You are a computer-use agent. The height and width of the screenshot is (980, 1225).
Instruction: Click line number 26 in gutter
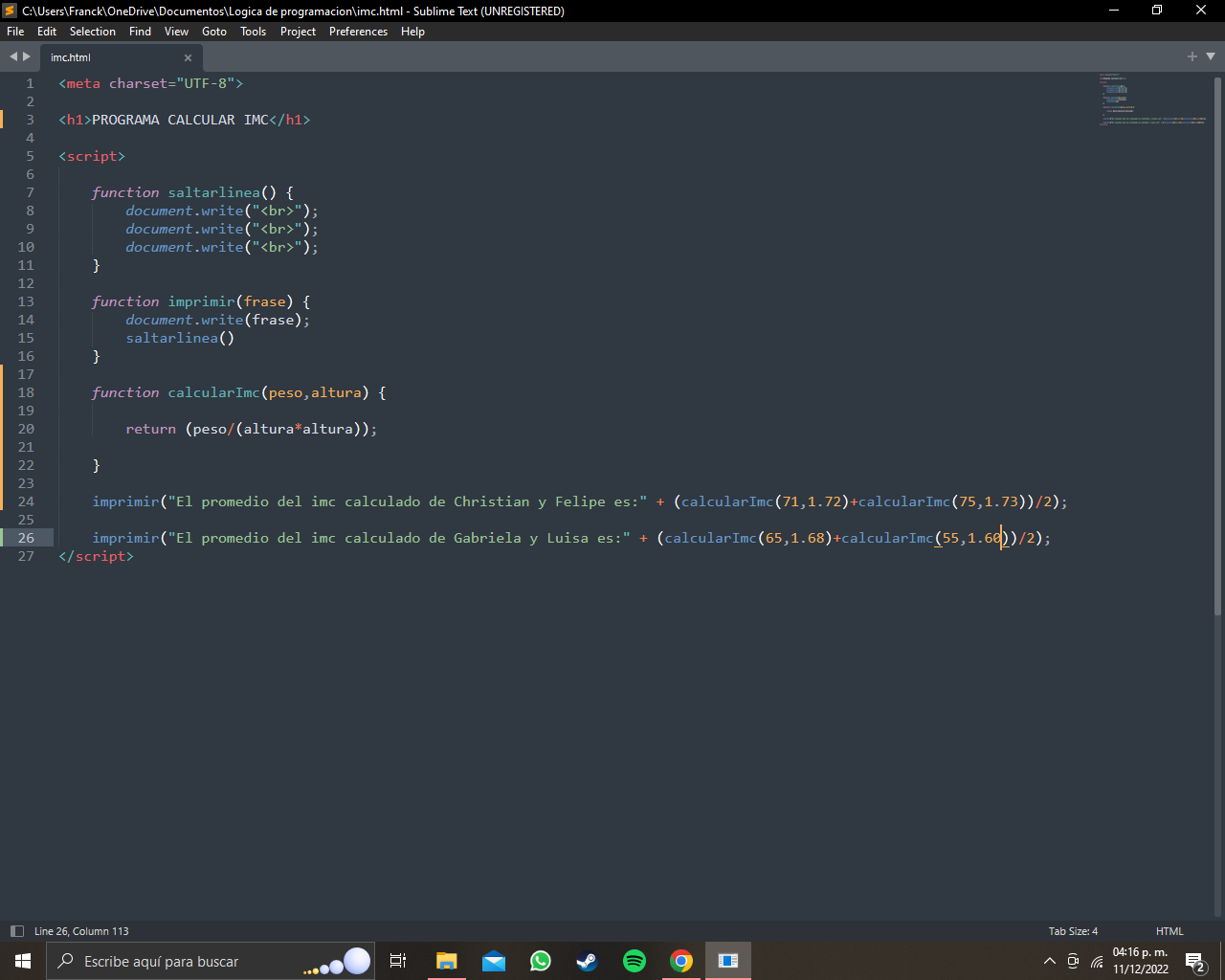click(x=26, y=538)
